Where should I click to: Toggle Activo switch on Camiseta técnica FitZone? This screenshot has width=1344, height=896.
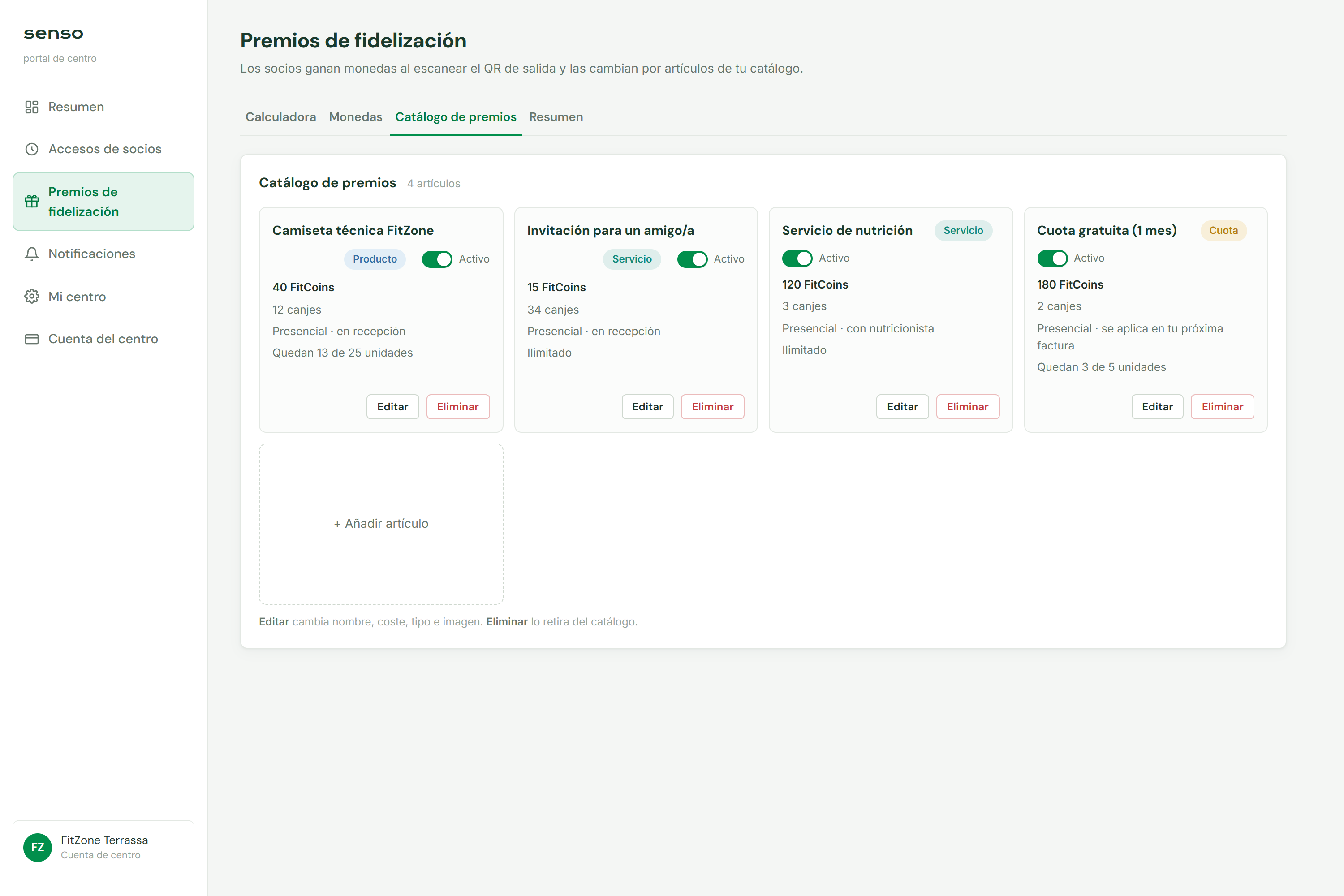click(x=437, y=259)
